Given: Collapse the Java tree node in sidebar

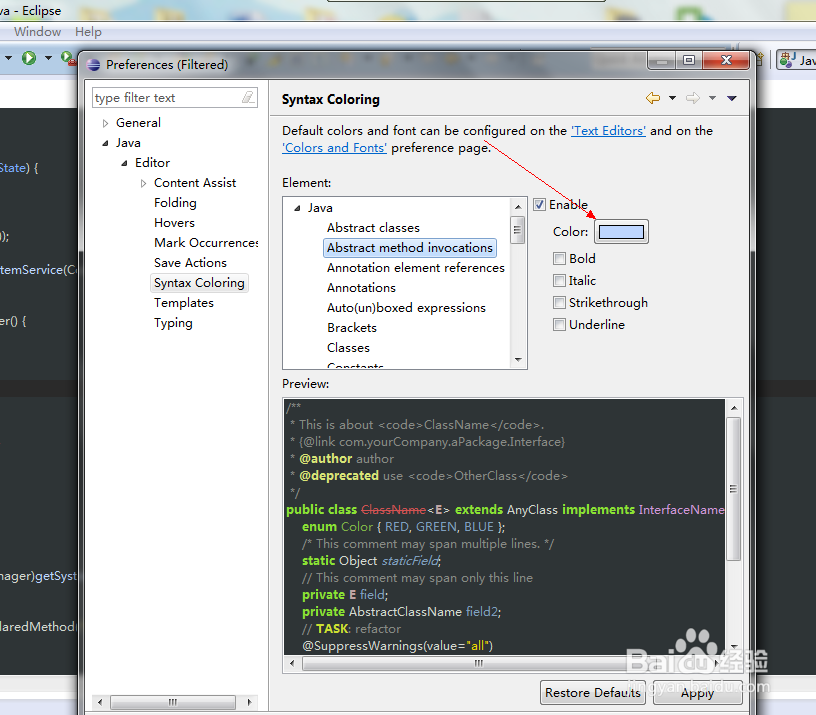Looking at the screenshot, I should click(105, 143).
